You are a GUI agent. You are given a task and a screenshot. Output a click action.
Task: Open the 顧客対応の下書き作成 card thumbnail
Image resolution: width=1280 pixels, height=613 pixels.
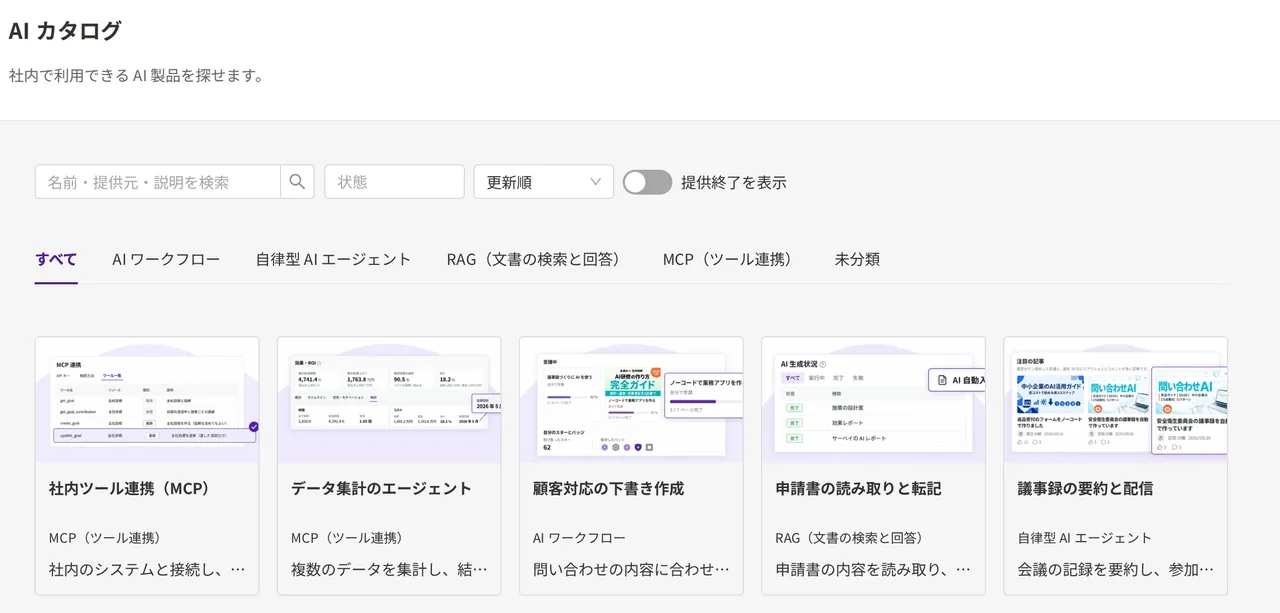tap(631, 400)
